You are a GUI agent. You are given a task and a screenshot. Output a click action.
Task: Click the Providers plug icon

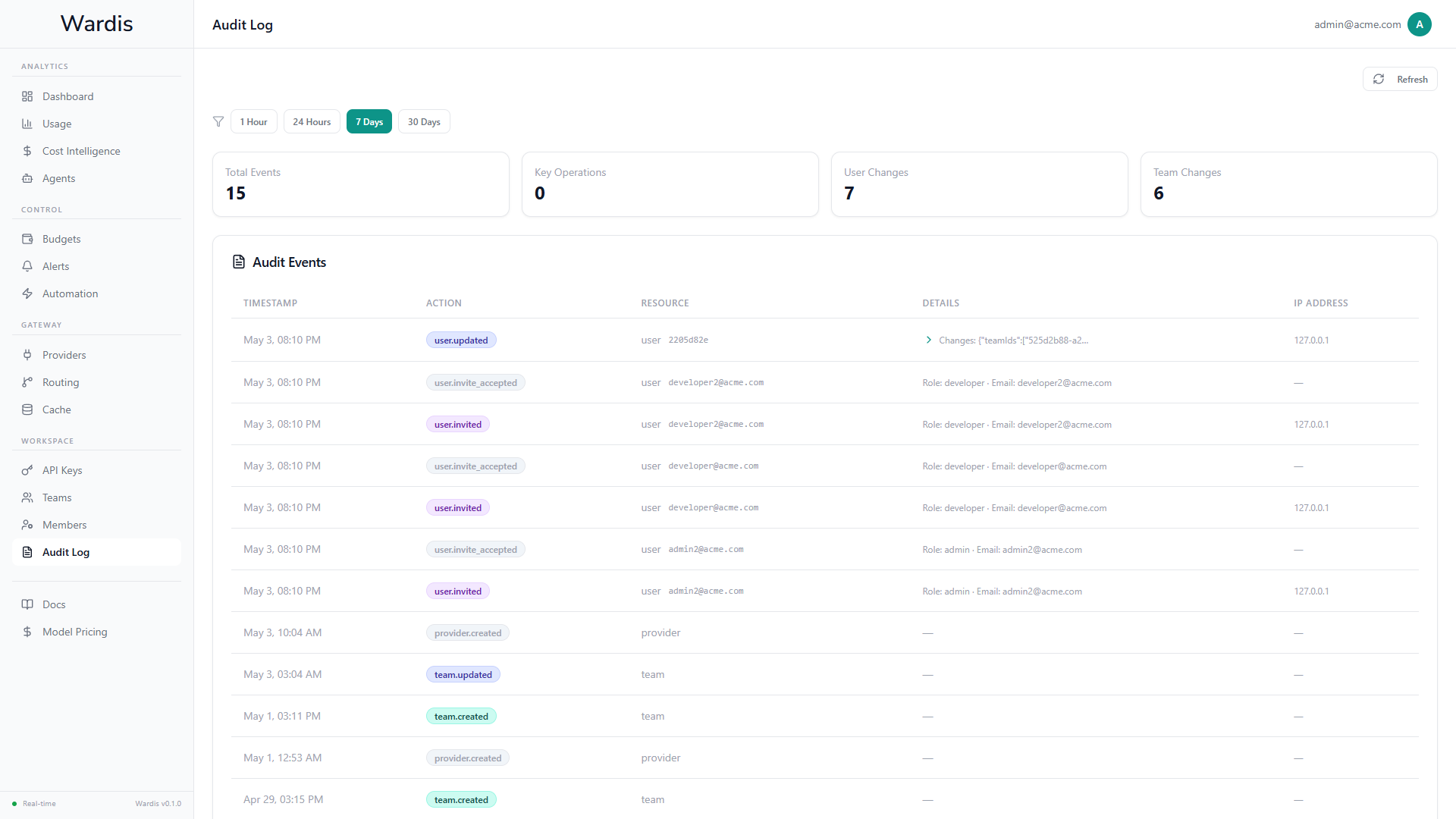tap(27, 355)
